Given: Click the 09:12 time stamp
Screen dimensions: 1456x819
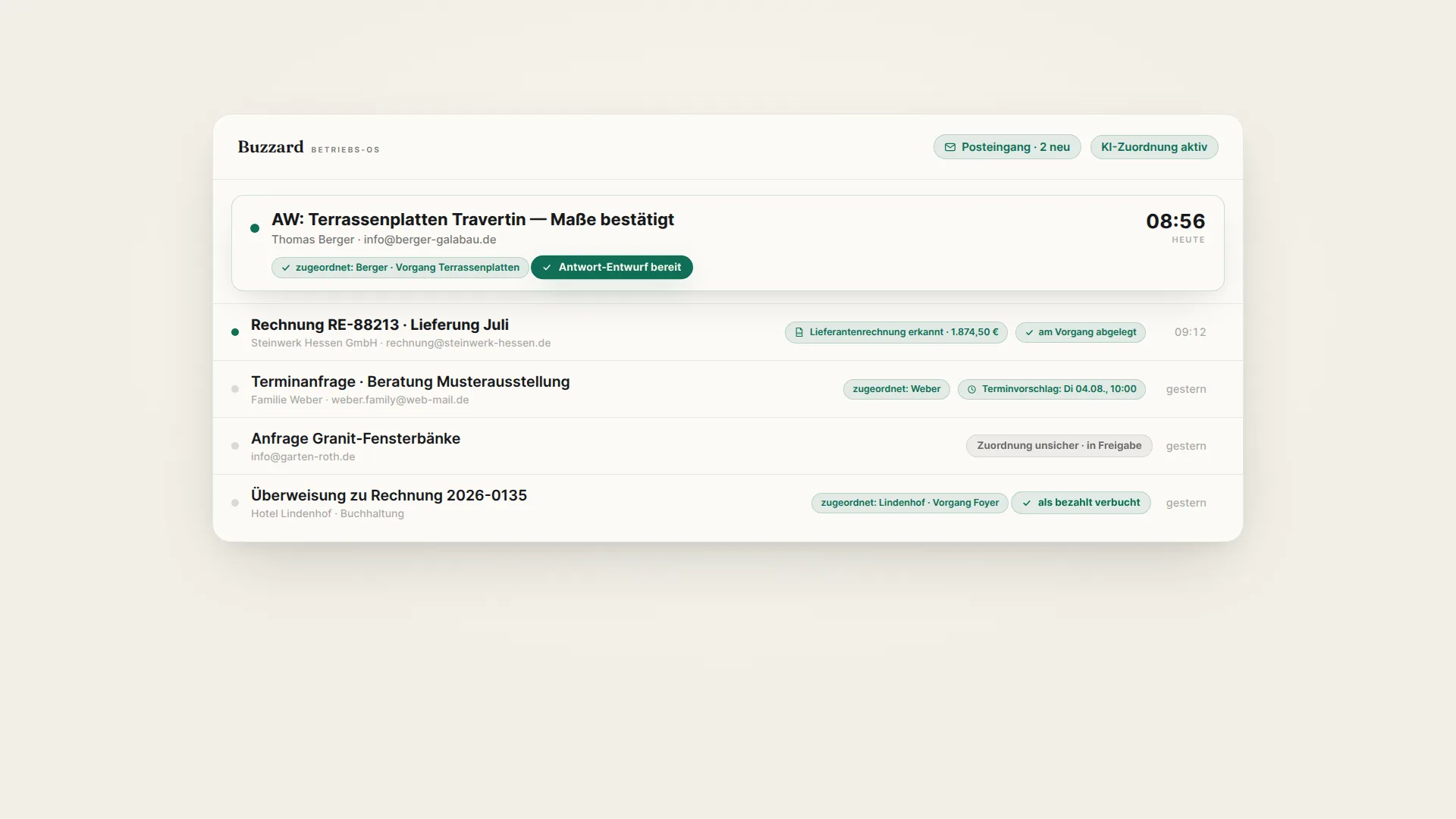Looking at the screenshot, I should tap(1191, 332).
